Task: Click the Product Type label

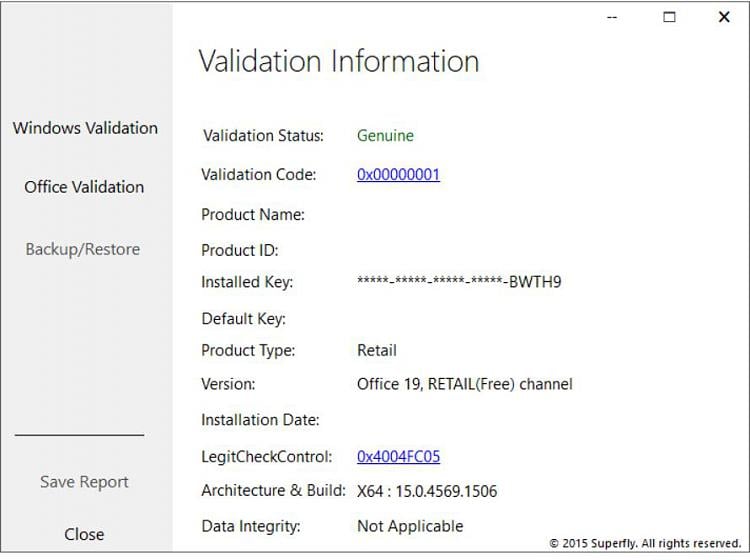Action: [248, 351]
